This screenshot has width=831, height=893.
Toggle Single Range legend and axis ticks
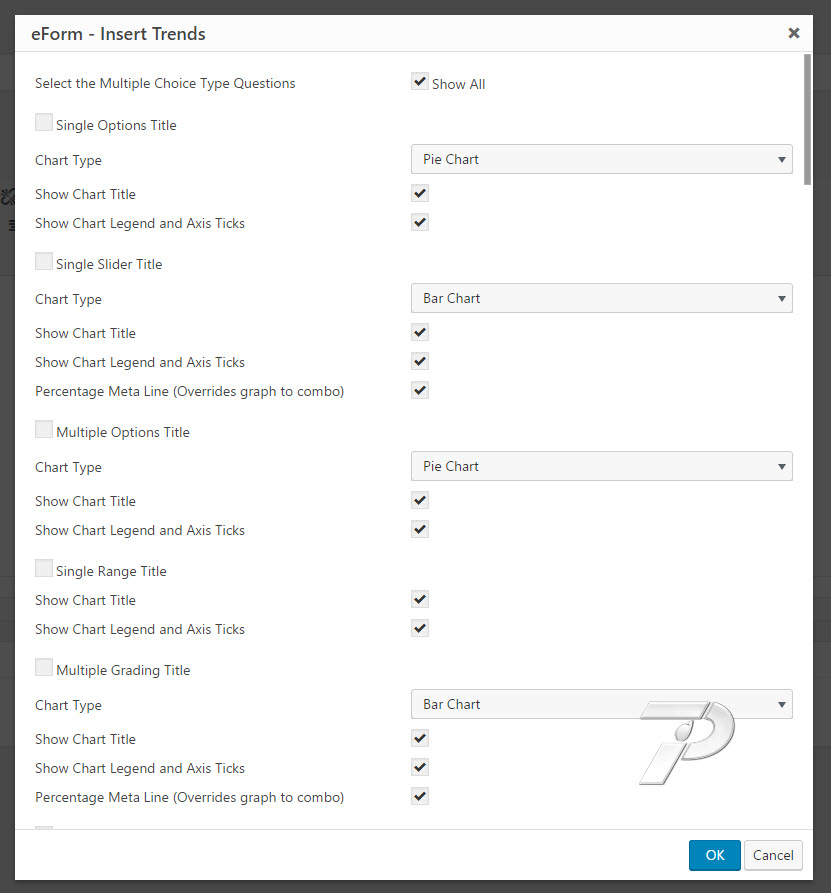420,629
